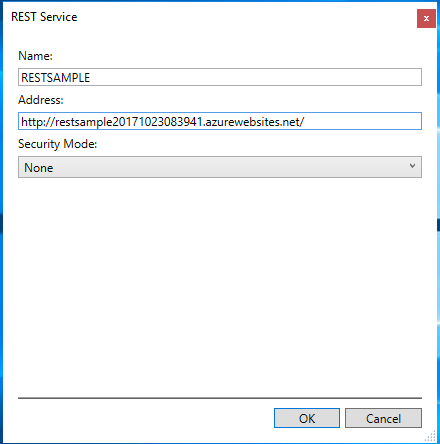Click the resize grip in dialog corner
This screenshot has width=440, height=444.
point(431,436)
